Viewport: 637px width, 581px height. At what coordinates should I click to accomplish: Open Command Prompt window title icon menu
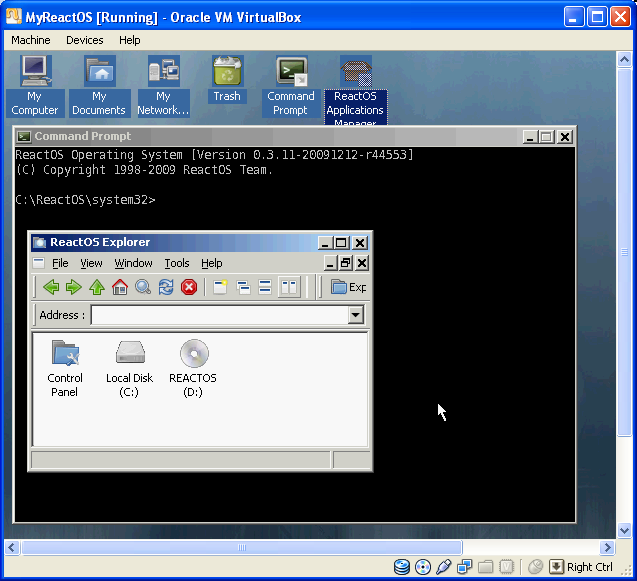coord(24,137)
